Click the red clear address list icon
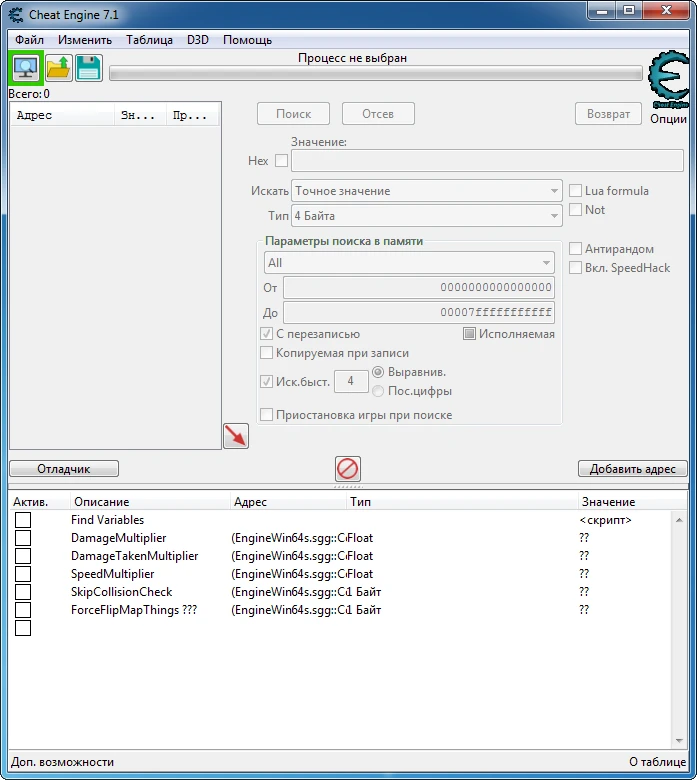Screen dimensions: 697x780 (347, 469)
